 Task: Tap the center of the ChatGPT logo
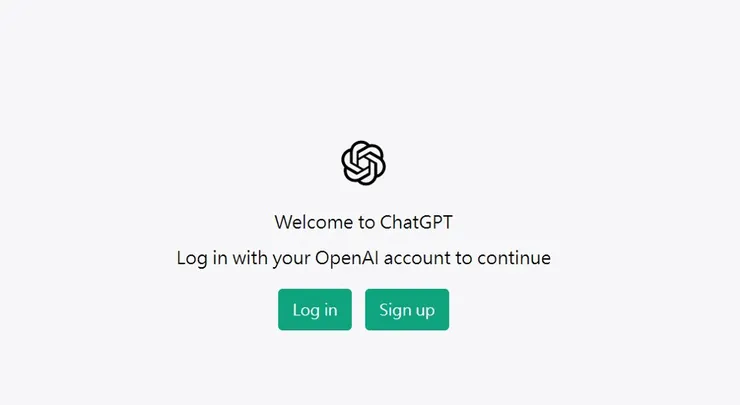pos(363,163)
